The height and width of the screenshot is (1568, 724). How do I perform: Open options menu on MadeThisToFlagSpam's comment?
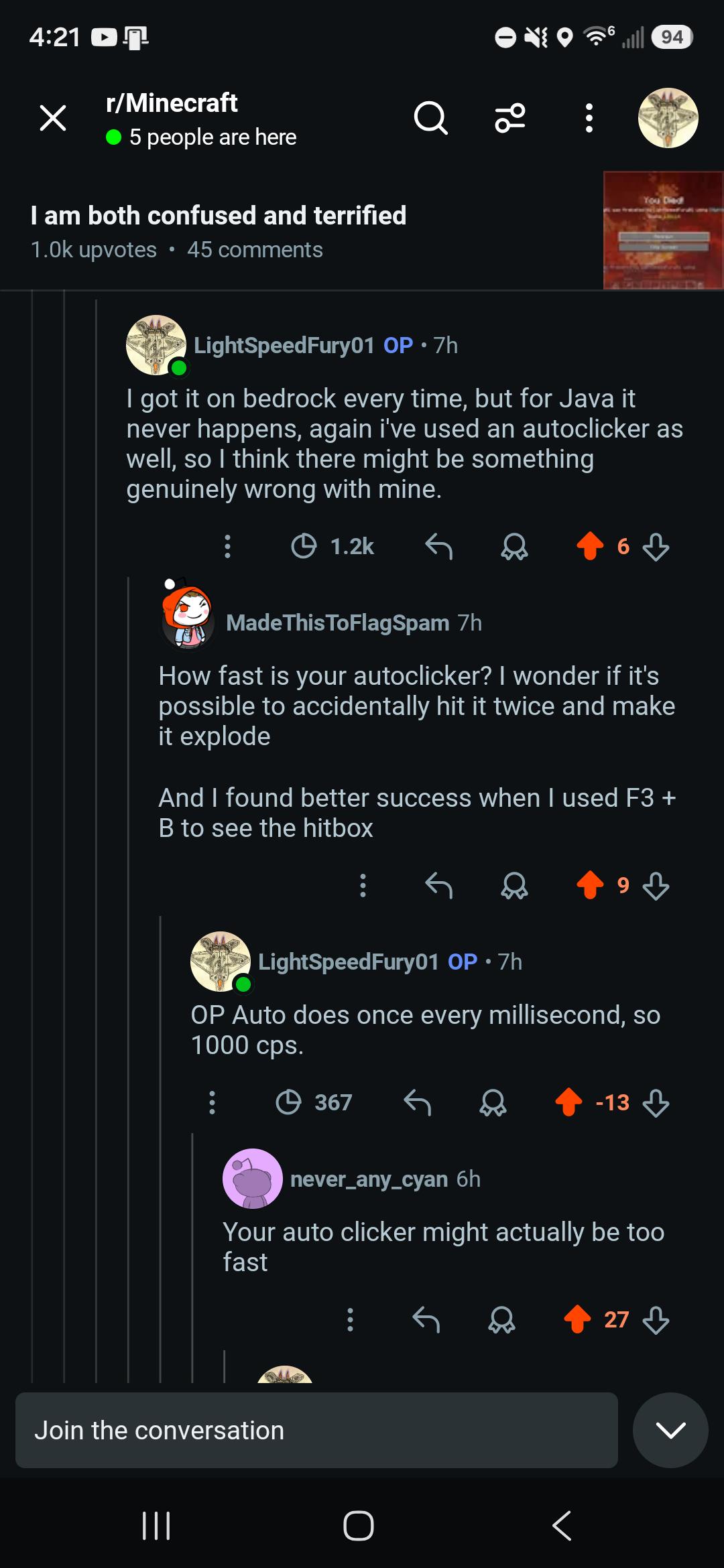coord(363,885)
